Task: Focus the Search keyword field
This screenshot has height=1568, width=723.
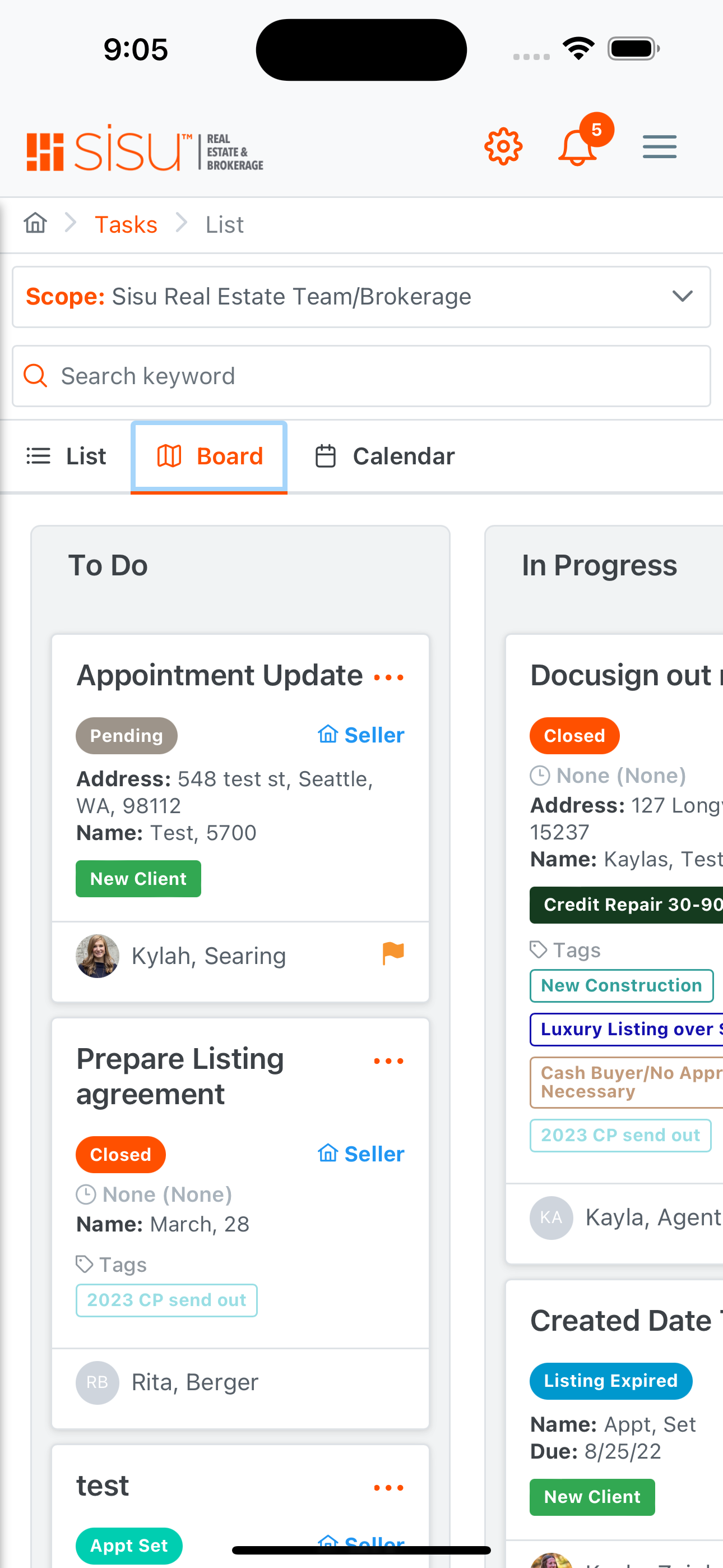Action: (361, 376)
